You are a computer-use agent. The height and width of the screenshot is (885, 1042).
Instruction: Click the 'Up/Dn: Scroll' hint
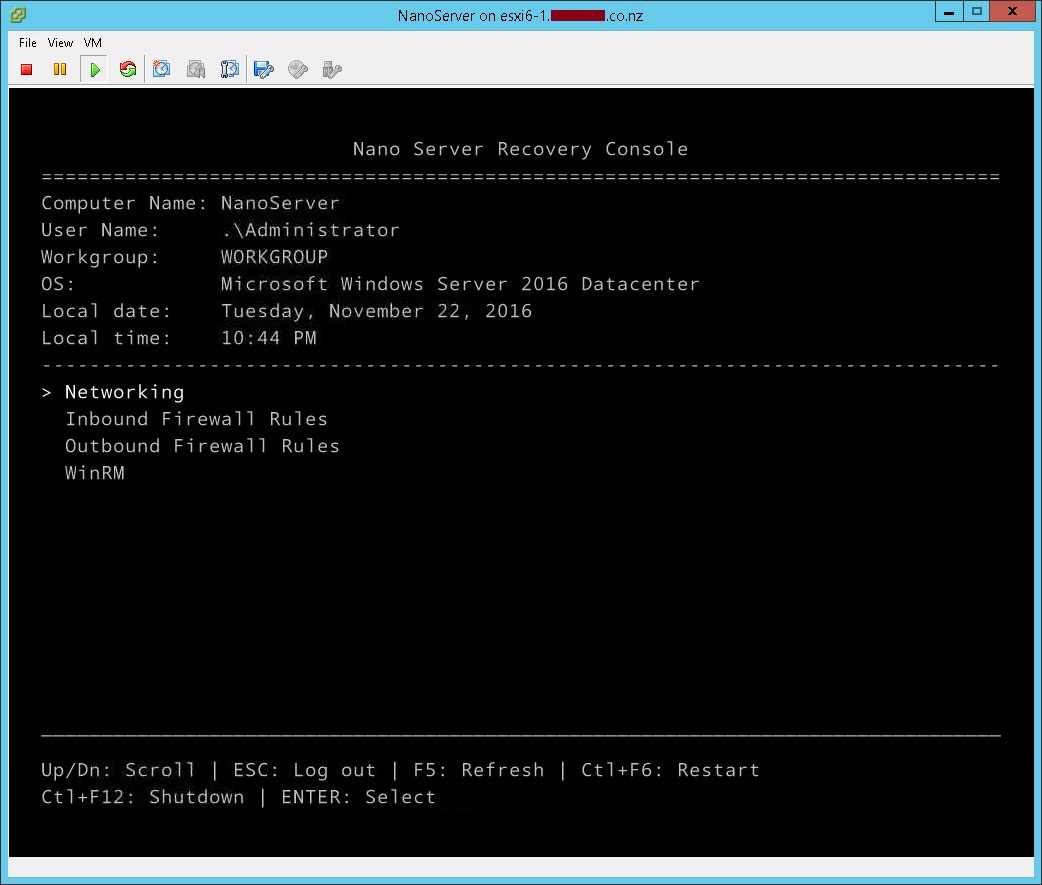[x=118, y=769]
